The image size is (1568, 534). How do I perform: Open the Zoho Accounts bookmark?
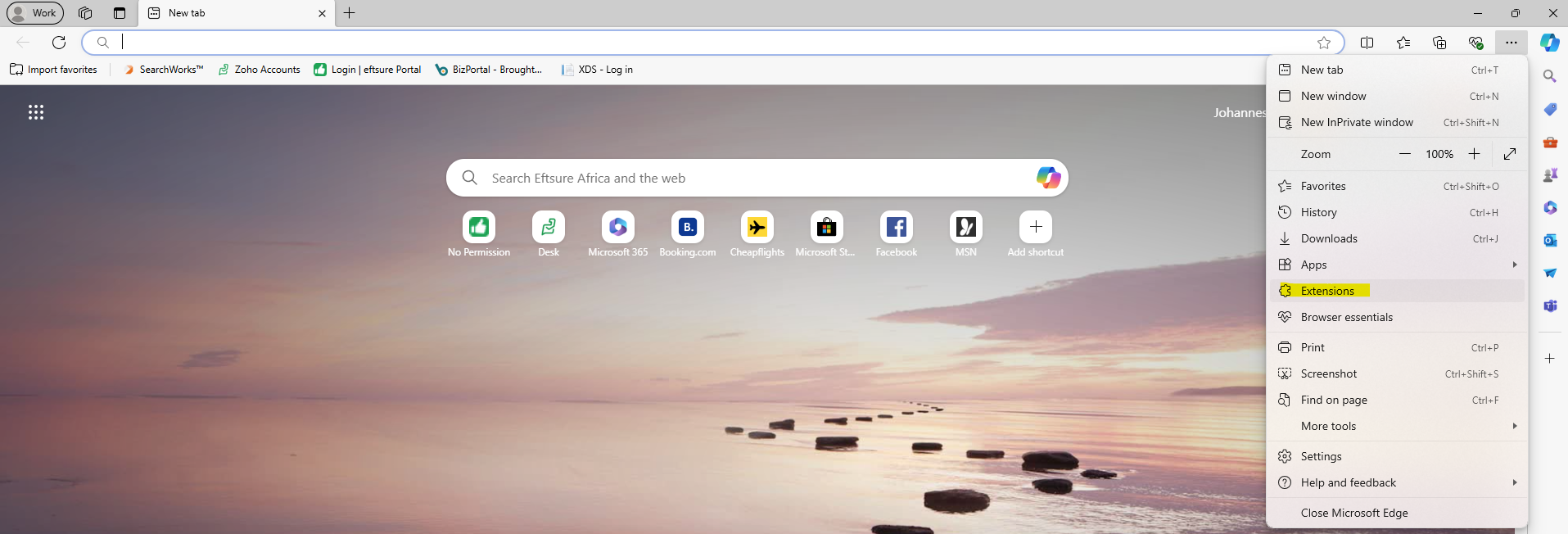(260, 70)
